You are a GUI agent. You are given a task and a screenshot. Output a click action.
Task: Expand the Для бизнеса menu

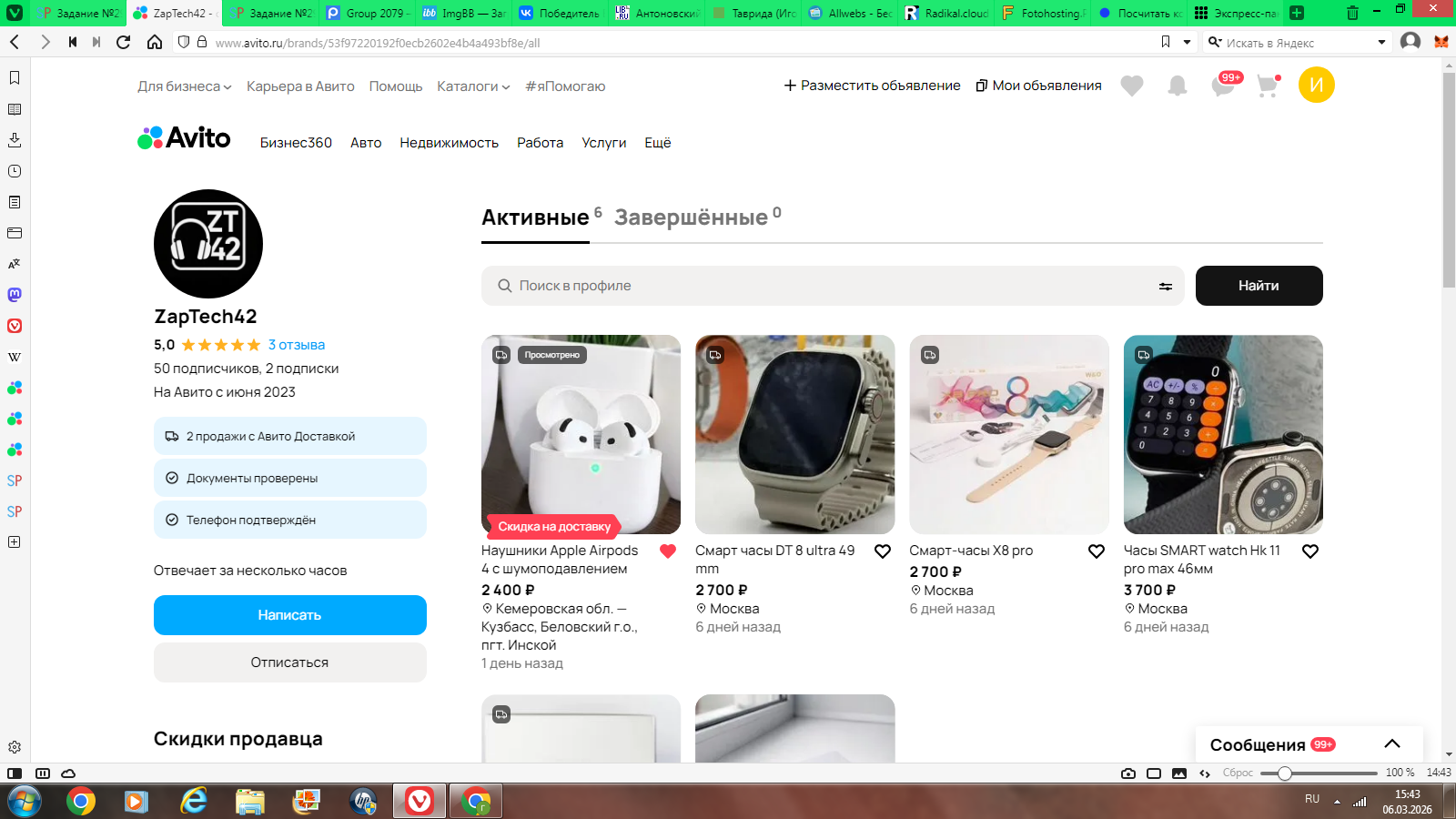click(x=185, y=86)
